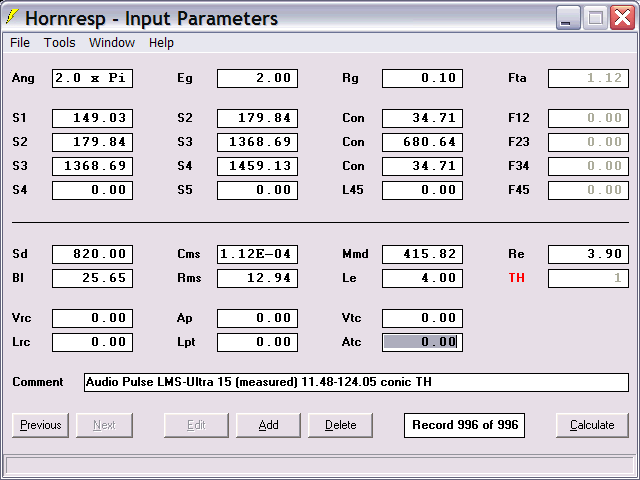Select the Mmd field with value 415.82
The height and width of the screenshot is (480, 640).
[x=422, y=254]
